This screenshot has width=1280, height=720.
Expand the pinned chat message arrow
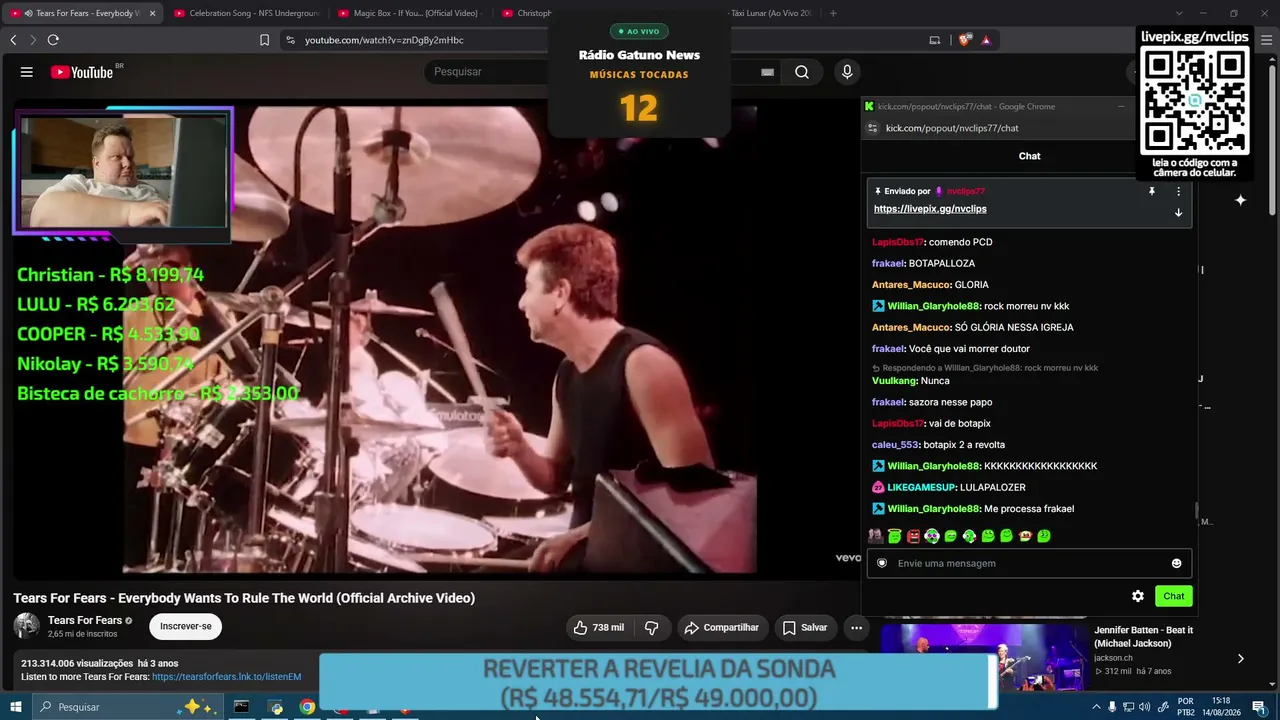pyautogui.click(x=1178, y=213)
